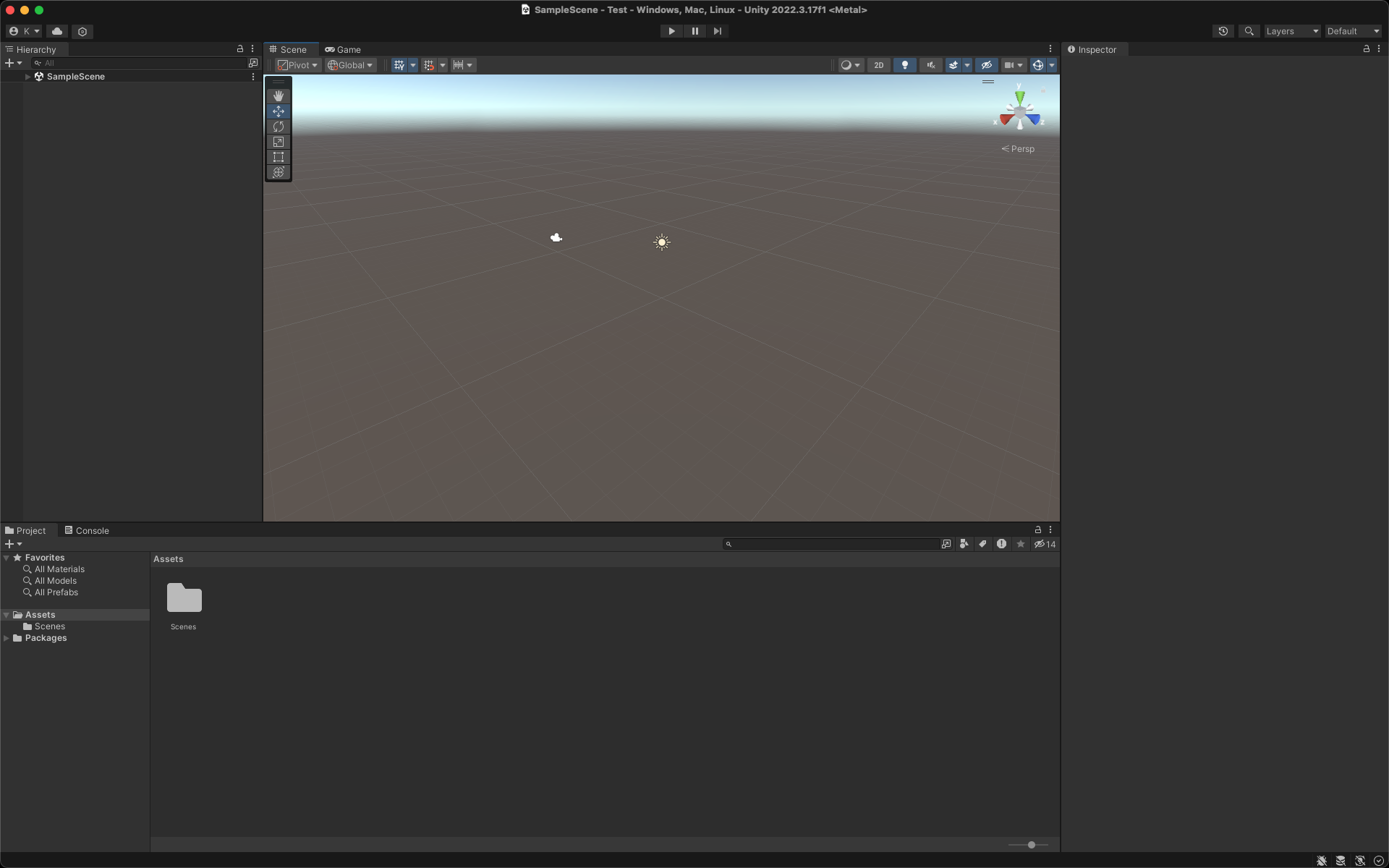Image resolution: width=1389 pixels, height=868 pixels.
Task: Select the Hand view tool
Action: [279, 96]
